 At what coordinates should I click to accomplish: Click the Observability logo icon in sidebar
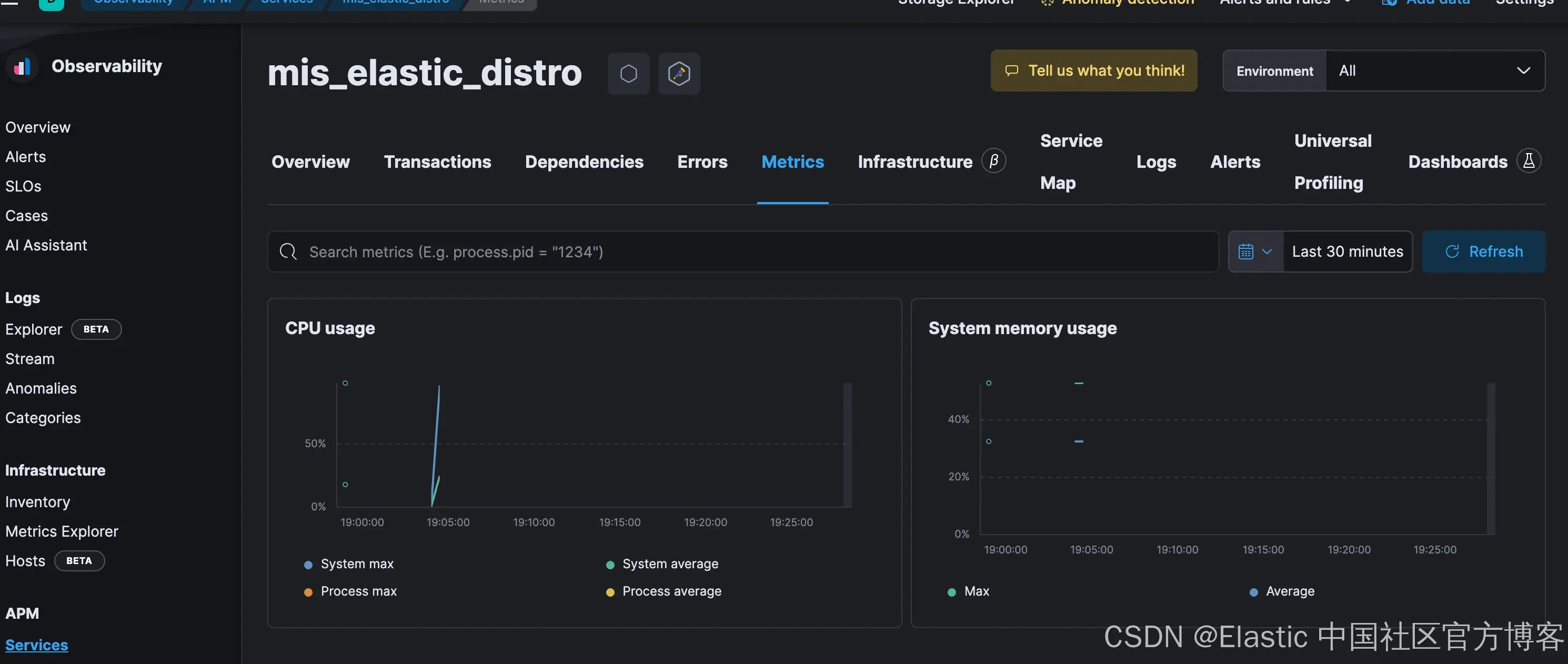point(22,66)
